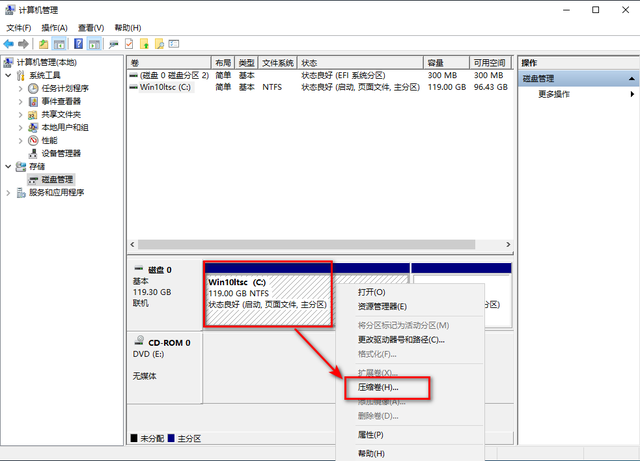Screen dimensions: 640x461
Task: Open the 文件(F) menu
Action: [19, 28]
